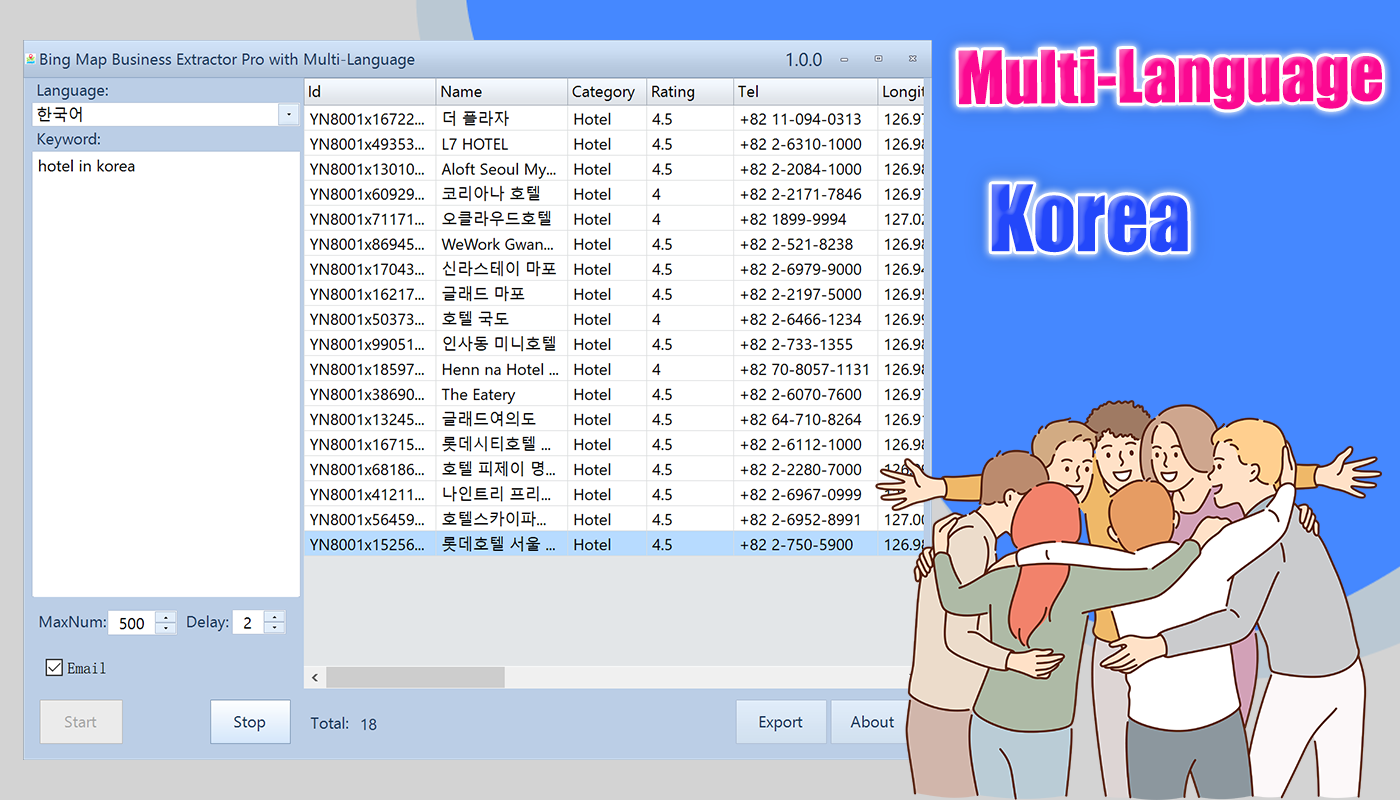The height and width of the screenshot is (800, 1400).
Task: Click into the Keyword text area
Action: point(166,374)
